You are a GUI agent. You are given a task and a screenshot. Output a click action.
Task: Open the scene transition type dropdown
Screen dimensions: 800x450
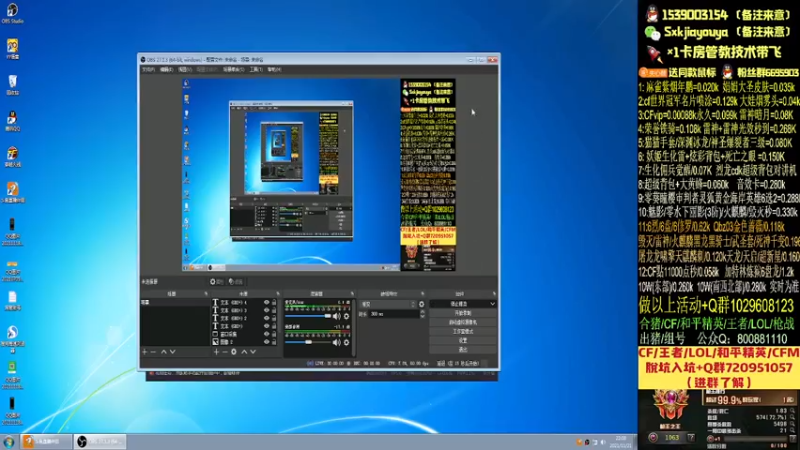(x=388, y=304)
